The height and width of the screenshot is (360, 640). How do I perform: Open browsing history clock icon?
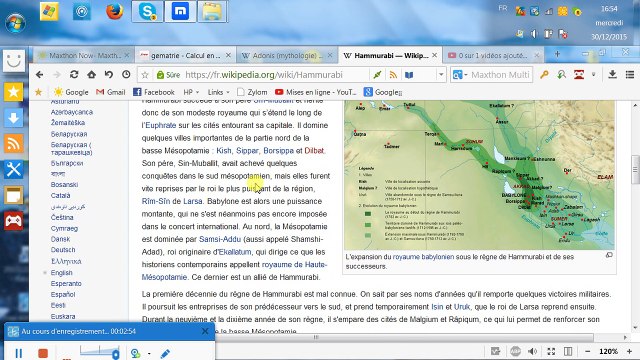click(126, 75)
